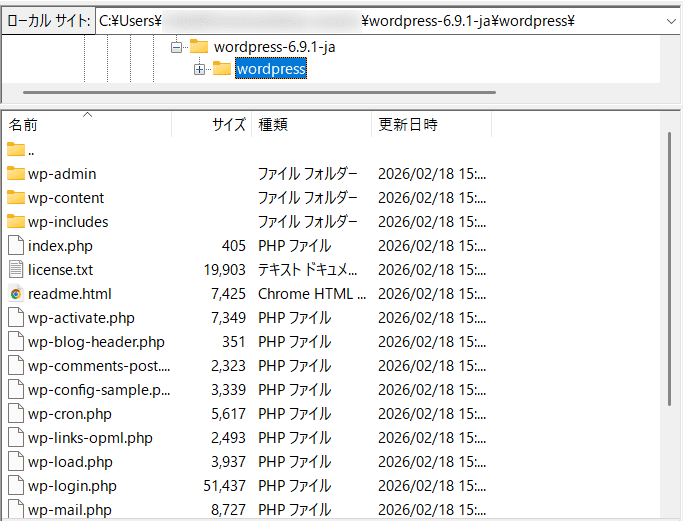The width and height of the screenshot is (683, 521).
Task: Click the wp-activate.php file icon
Action: [x=16, y=317]
